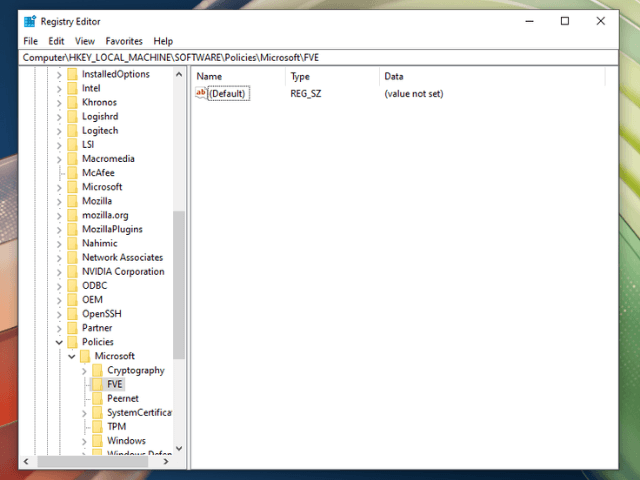Click the tree vertical scrollbar thumb
Screen dimensions: 640x480
(x=179, y=285)
